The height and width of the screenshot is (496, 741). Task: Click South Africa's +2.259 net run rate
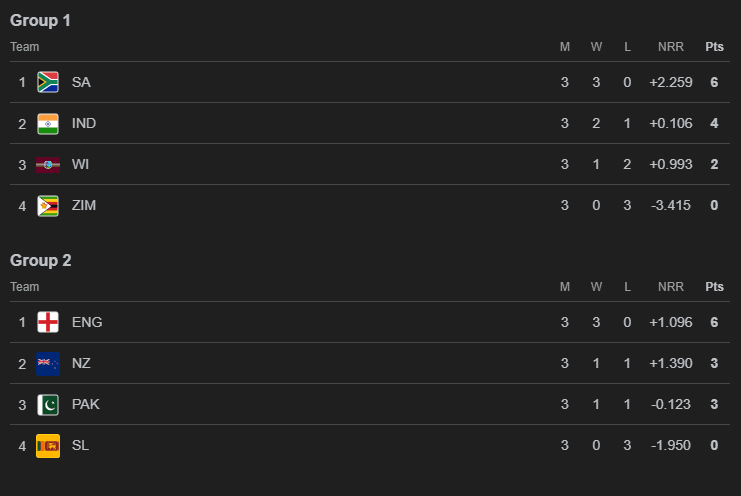pyautogui.click(x=670, y=82)
